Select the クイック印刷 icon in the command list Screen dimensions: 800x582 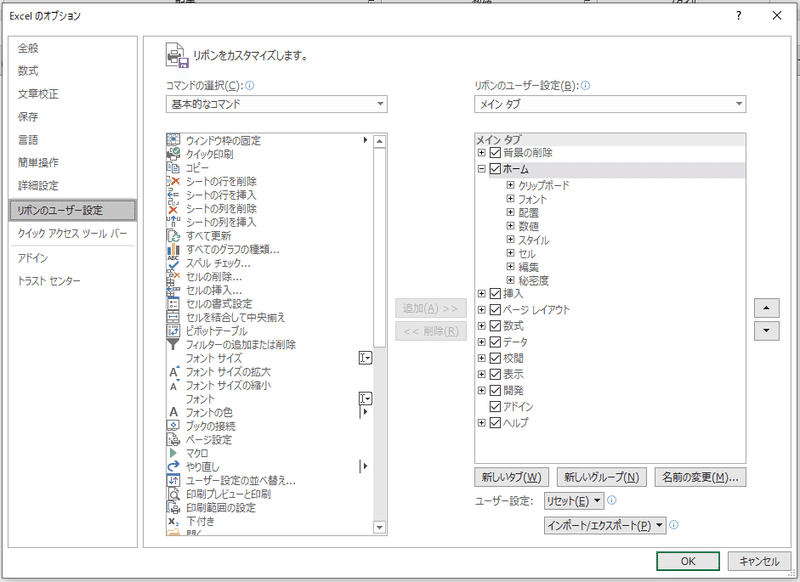tap(173, 154)
